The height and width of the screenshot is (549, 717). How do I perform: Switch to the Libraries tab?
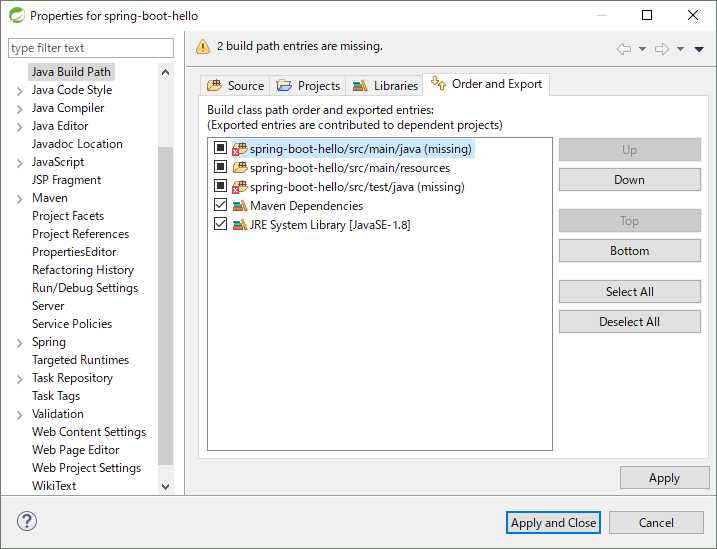385,85
